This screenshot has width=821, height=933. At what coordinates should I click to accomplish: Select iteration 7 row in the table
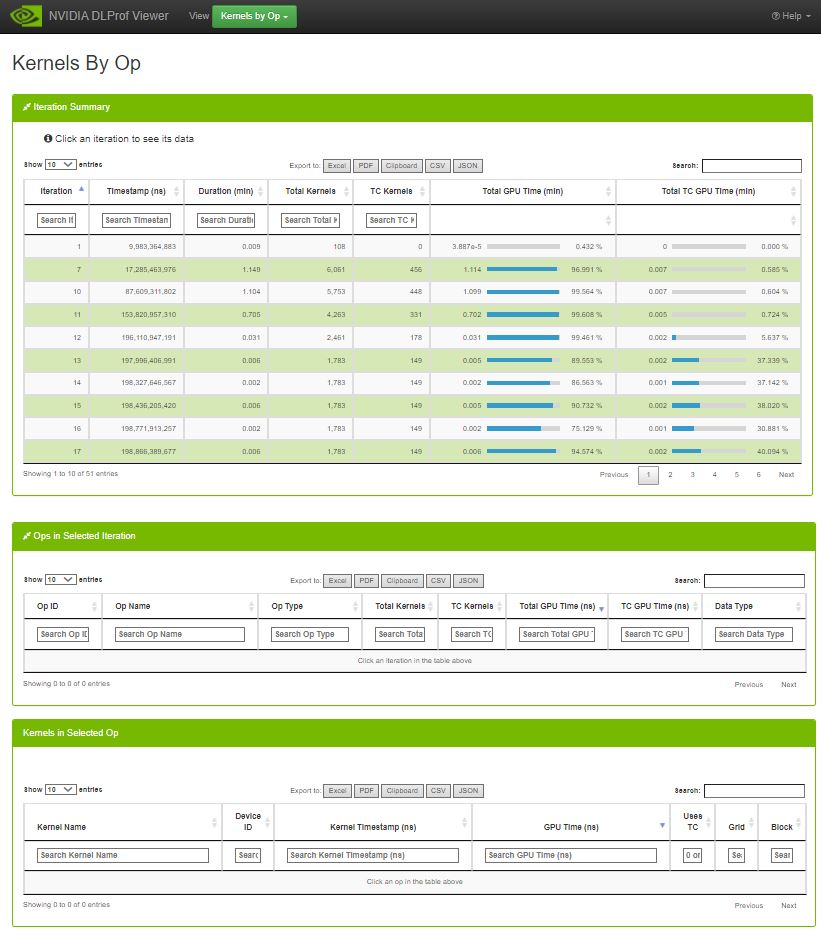pos(300,269)
